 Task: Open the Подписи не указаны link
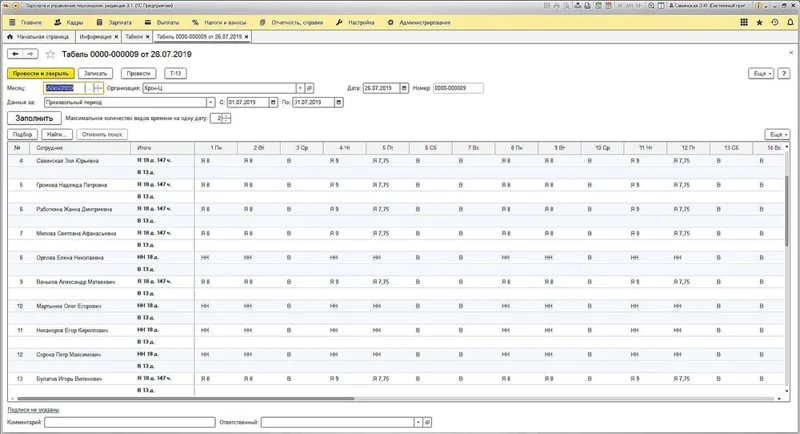tap(33, 410)
